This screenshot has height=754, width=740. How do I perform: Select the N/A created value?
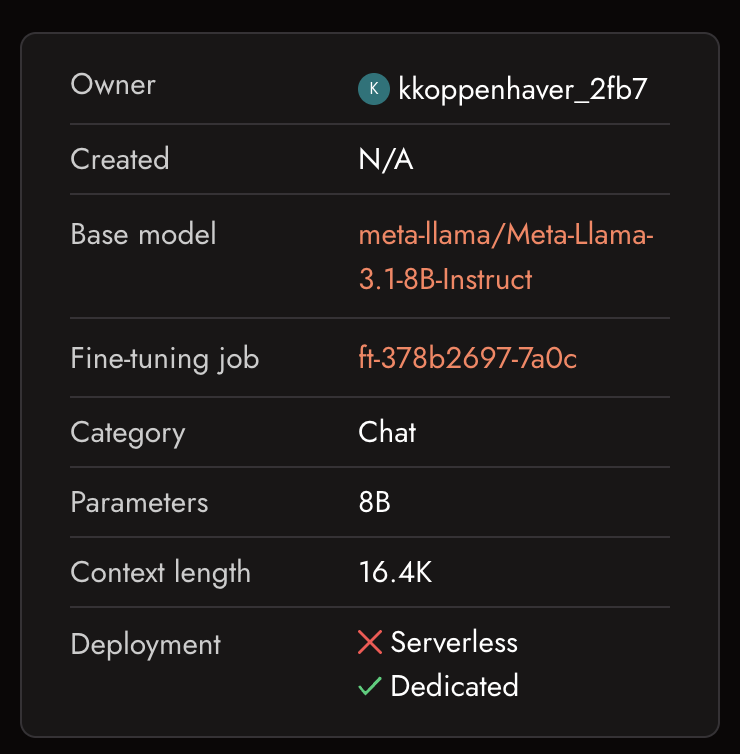point(386,159)
